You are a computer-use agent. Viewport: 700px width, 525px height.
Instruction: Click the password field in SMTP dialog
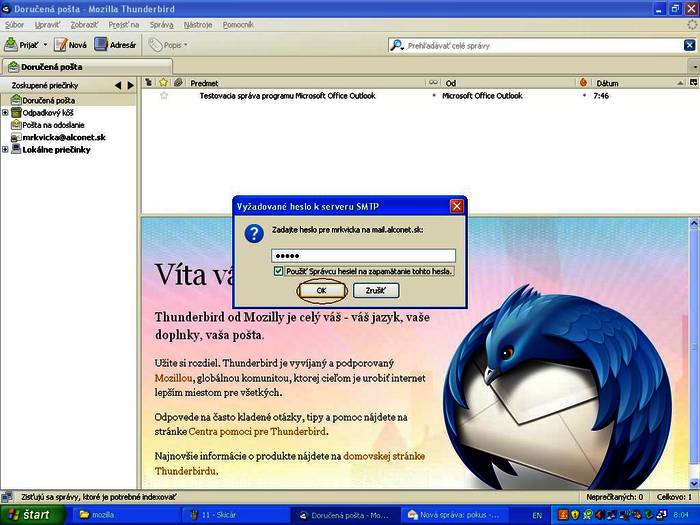(363, 256)
